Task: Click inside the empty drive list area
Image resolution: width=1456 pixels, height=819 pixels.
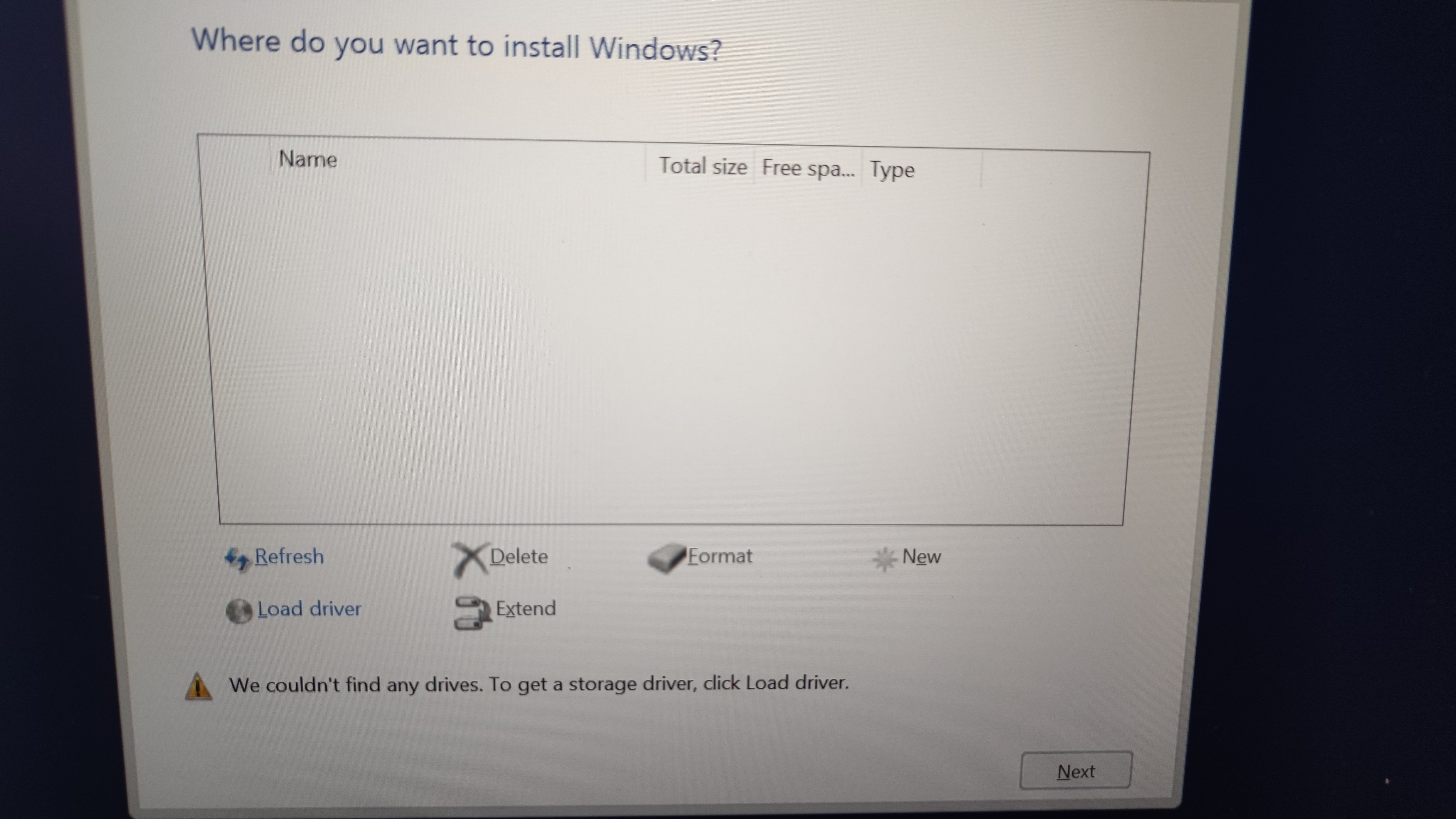Action: (673, 350)
